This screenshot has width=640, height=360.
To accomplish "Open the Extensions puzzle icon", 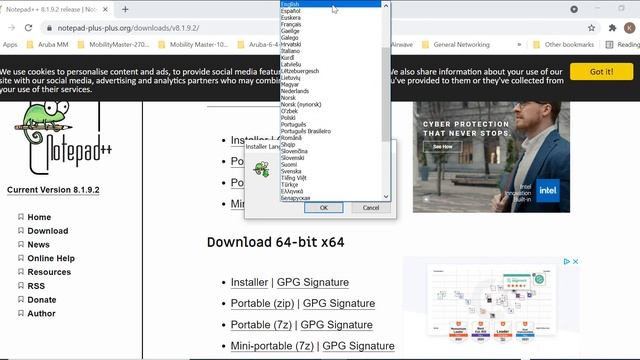I will click(612, 28).
